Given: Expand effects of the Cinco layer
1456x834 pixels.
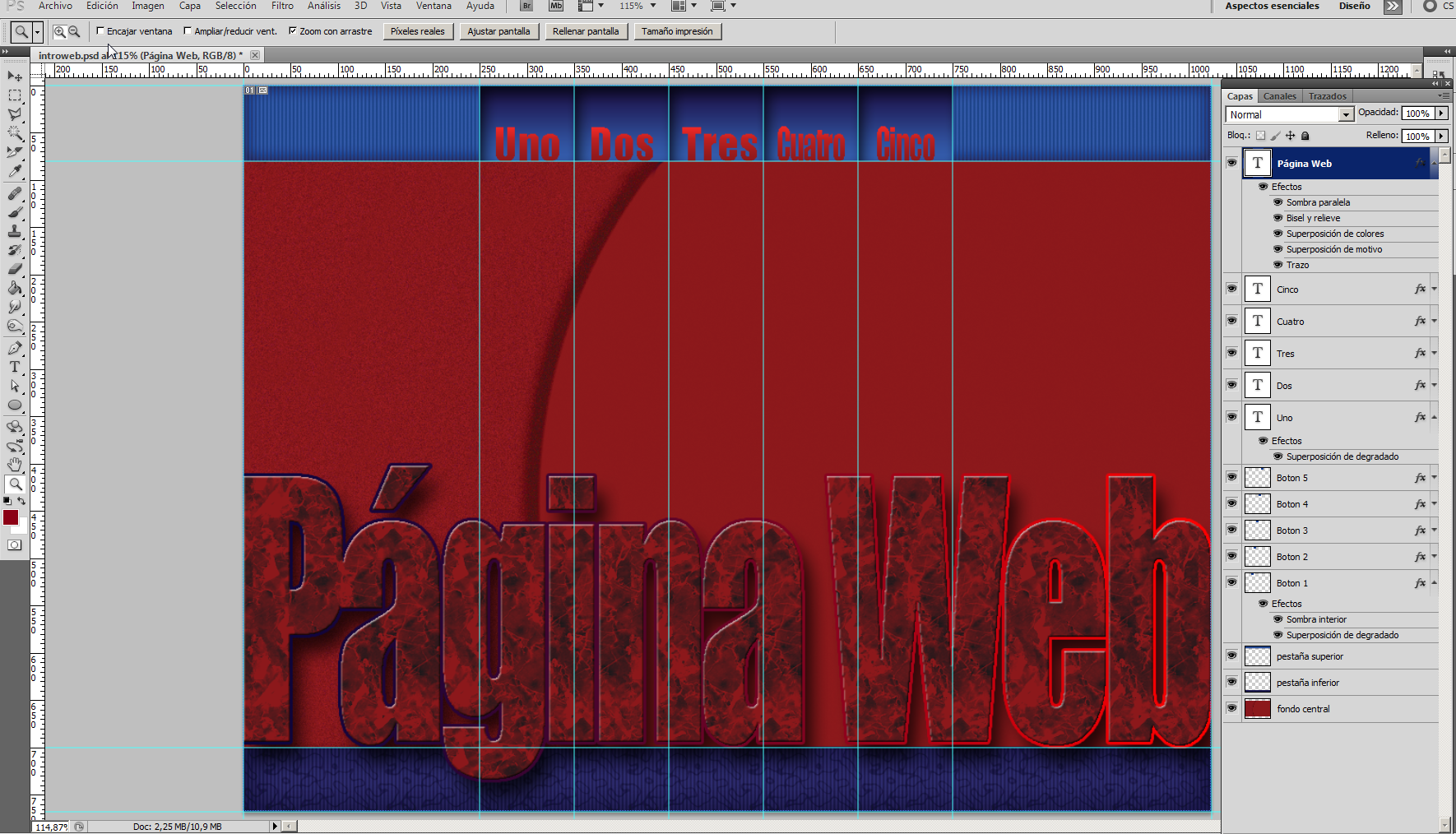Looking at the screenshot, I should [x=1434, y=290].
